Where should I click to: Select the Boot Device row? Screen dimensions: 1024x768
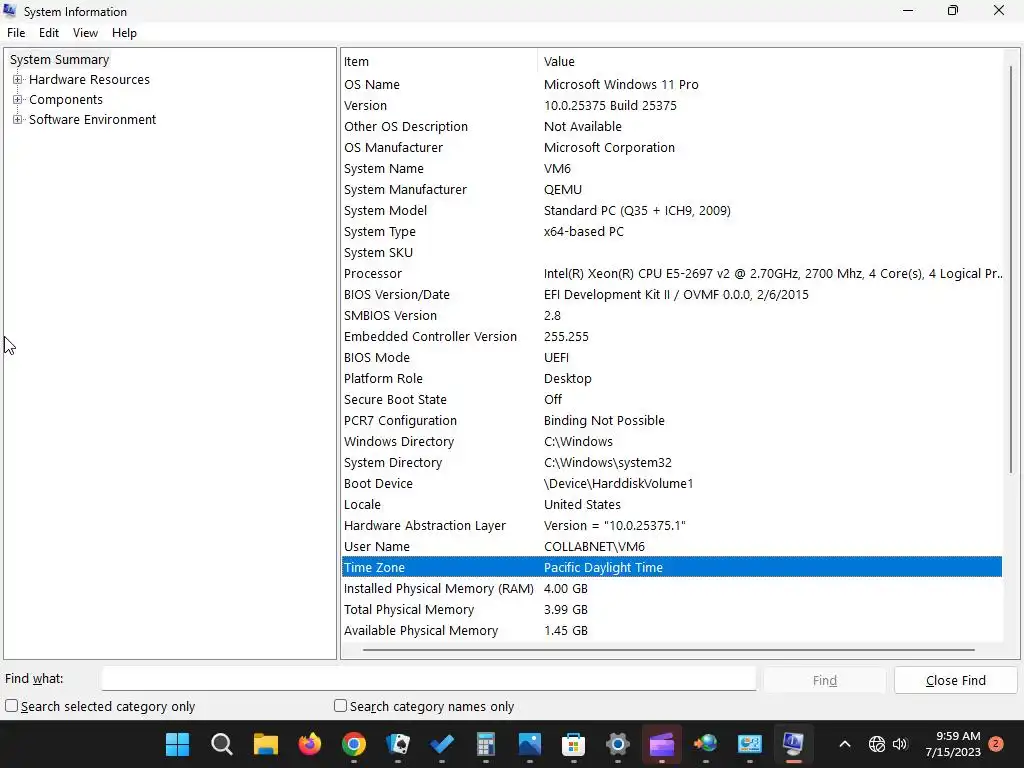[x=672, y=483]
